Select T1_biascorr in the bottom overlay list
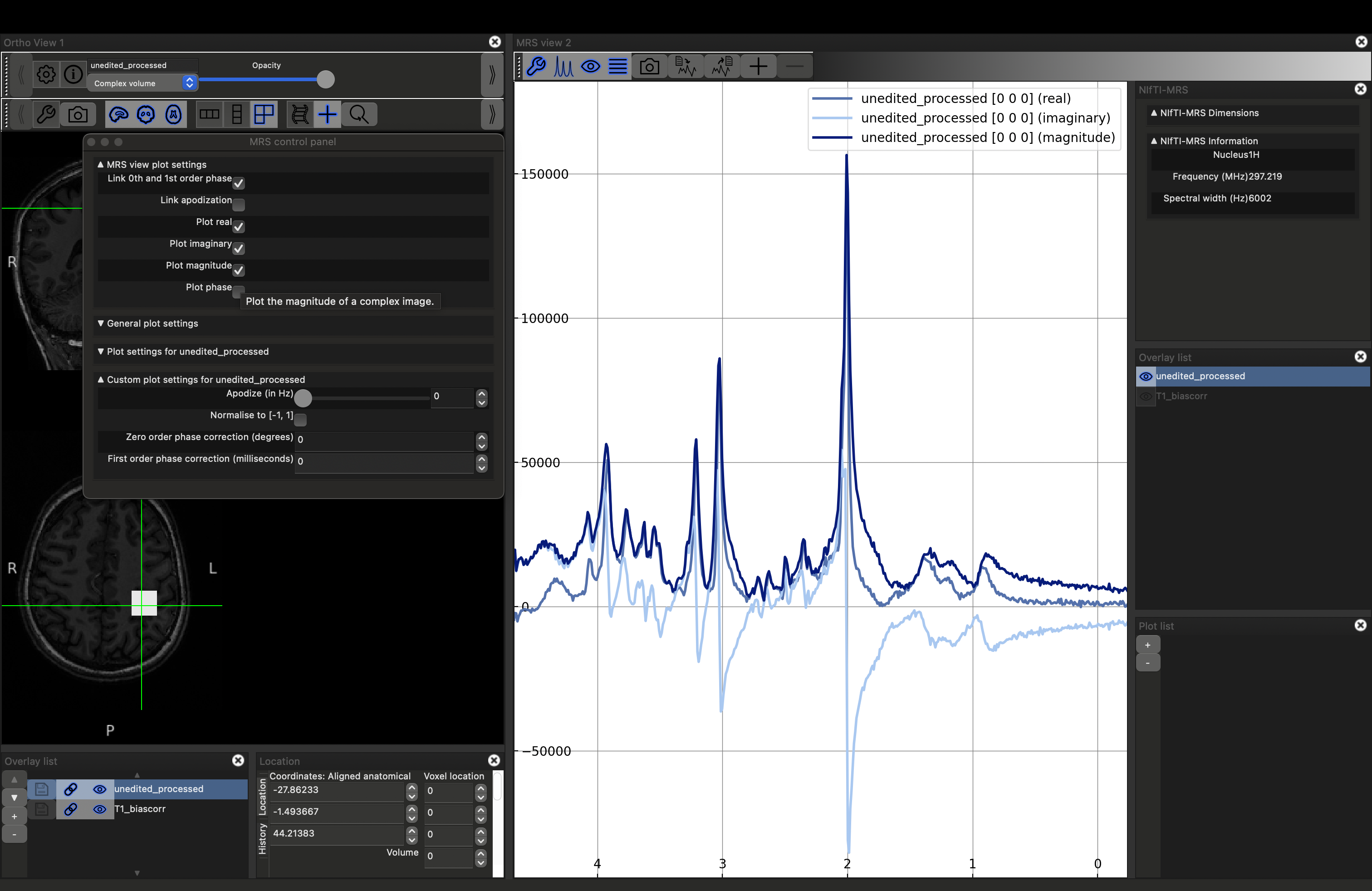Image resolution: width=1372 pixels, height=891 pixels. tap(140, 808)
